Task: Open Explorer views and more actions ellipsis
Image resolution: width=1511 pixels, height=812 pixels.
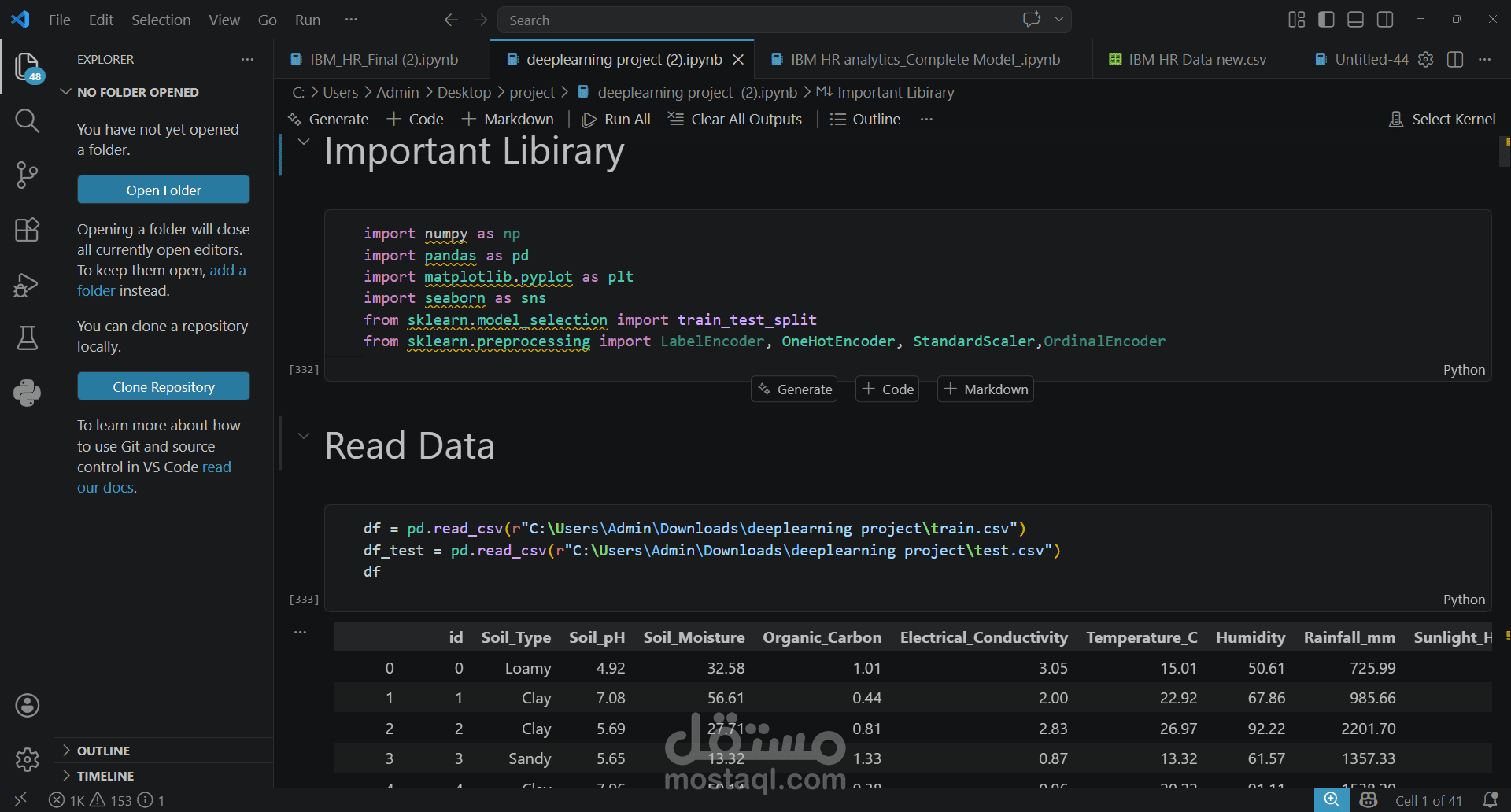Action: coord(247,59)
